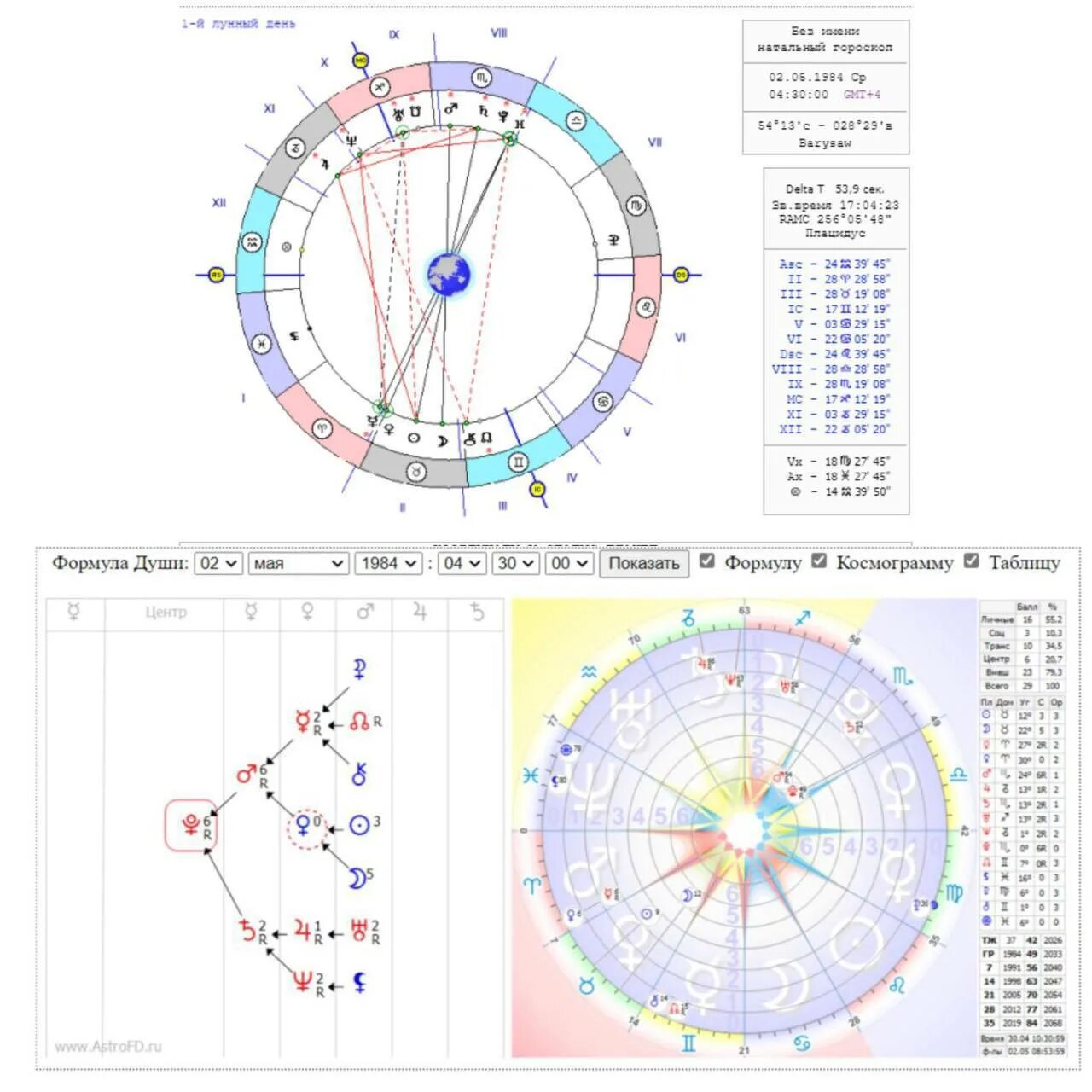Click the 'Dsc' row in house cusps list
This screenshot has width=1092, height=1092.
coord(835,354)
